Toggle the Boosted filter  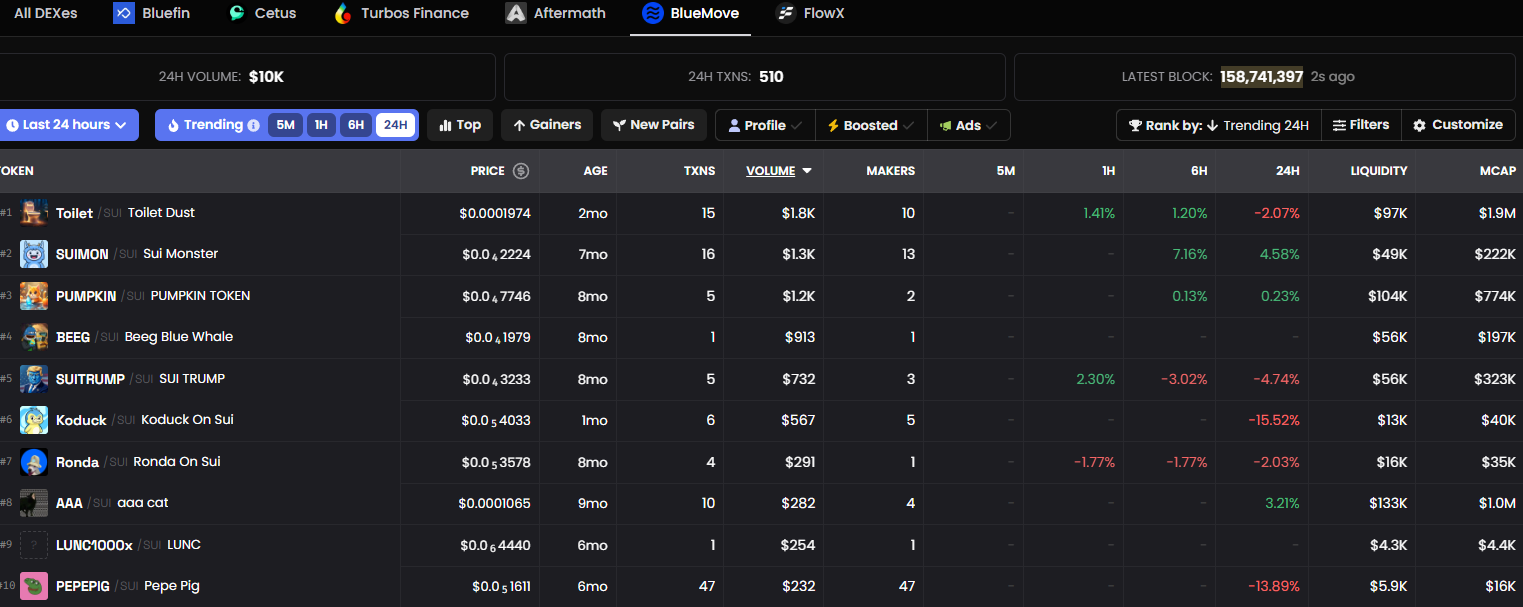tap(871, 125)
